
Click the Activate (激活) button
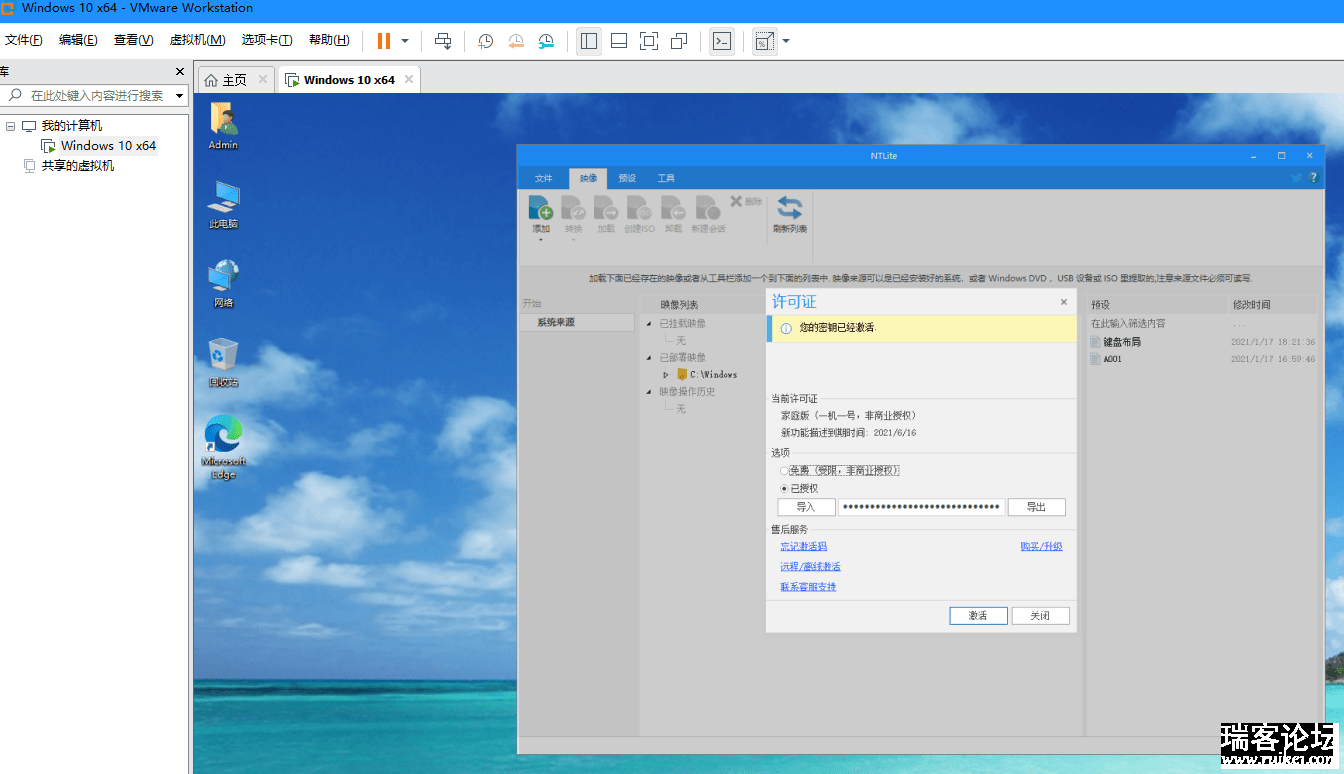tap(978, 616)
